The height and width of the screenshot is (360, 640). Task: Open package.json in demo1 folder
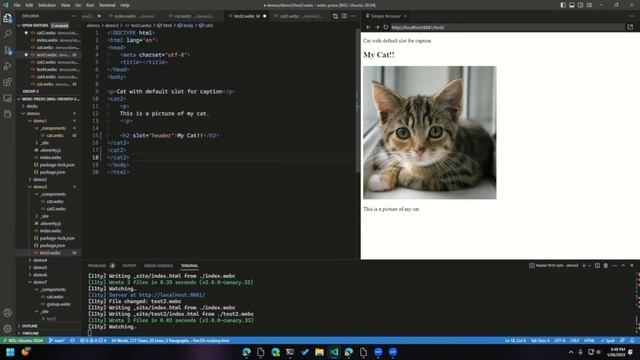(52, 172)
